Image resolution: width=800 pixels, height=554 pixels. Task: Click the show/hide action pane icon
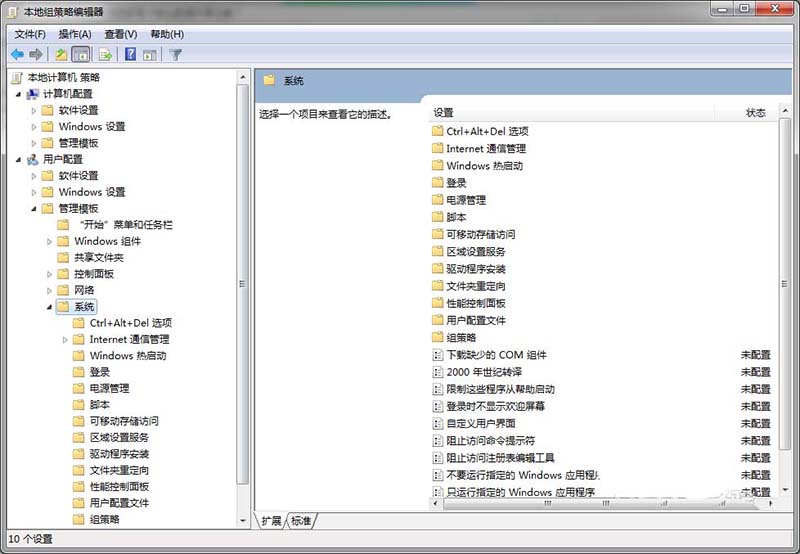pyautogui.click(x=150, y=54)
